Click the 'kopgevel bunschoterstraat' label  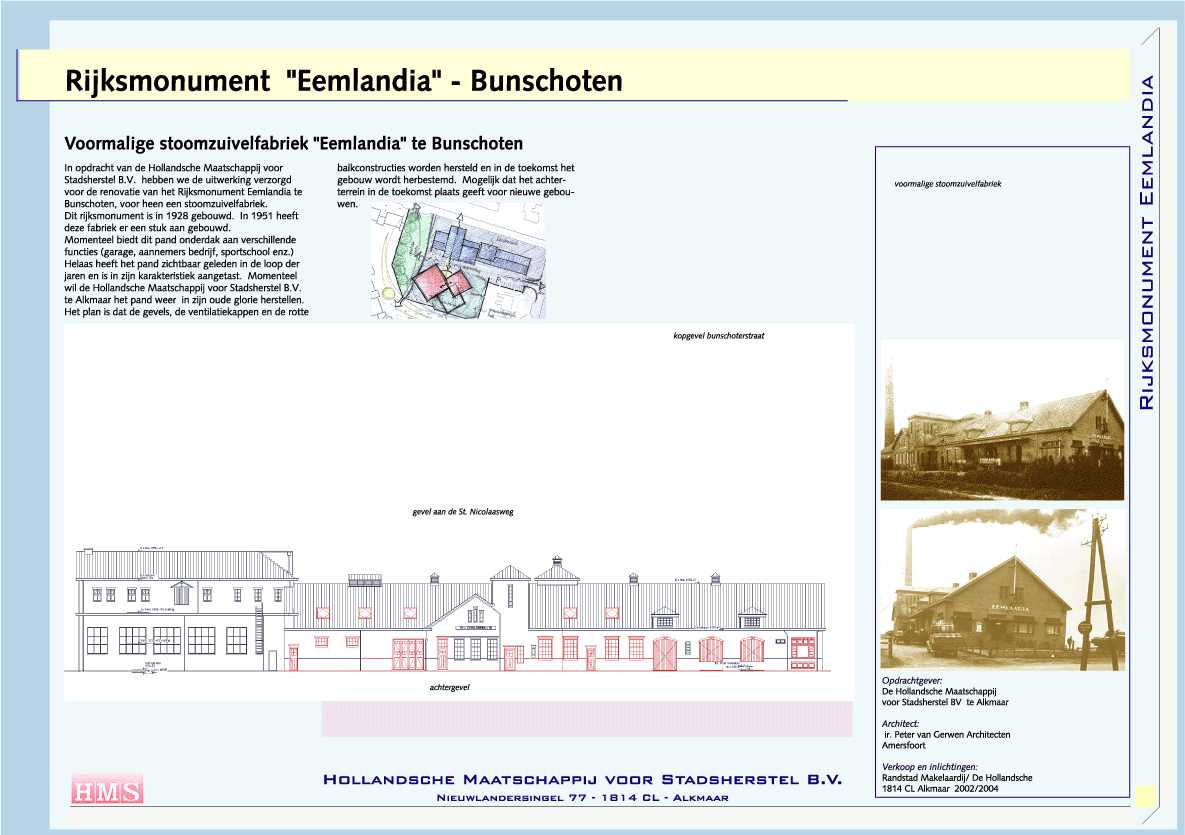coord(719,336)
